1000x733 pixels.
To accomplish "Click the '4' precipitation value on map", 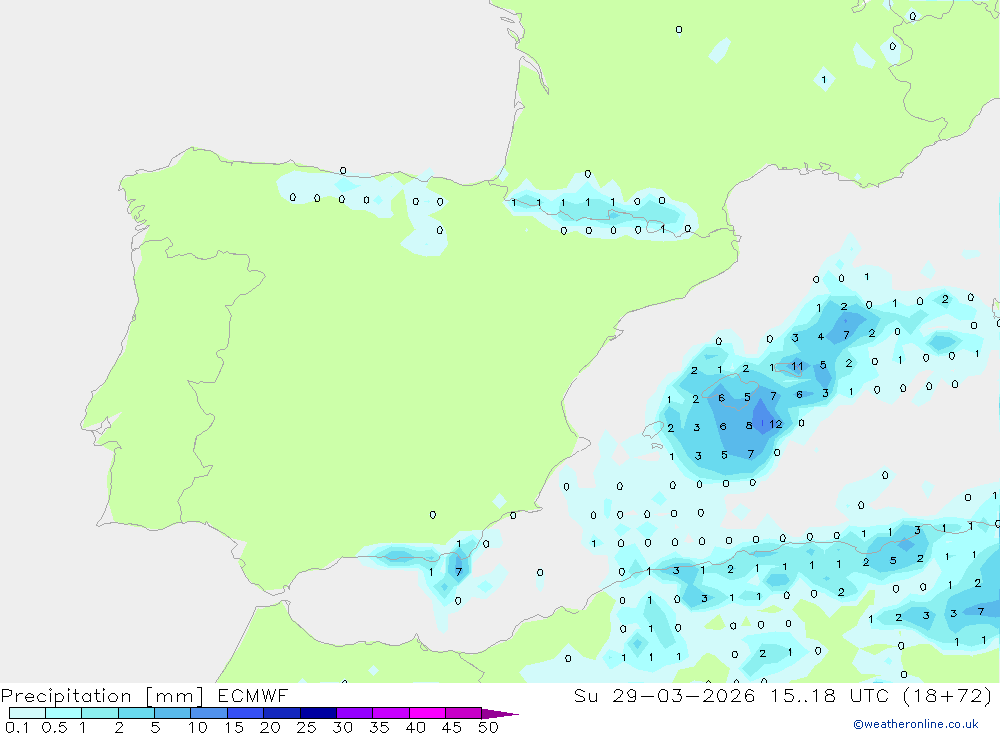I will pyautogui.click(x=821, y=337).
